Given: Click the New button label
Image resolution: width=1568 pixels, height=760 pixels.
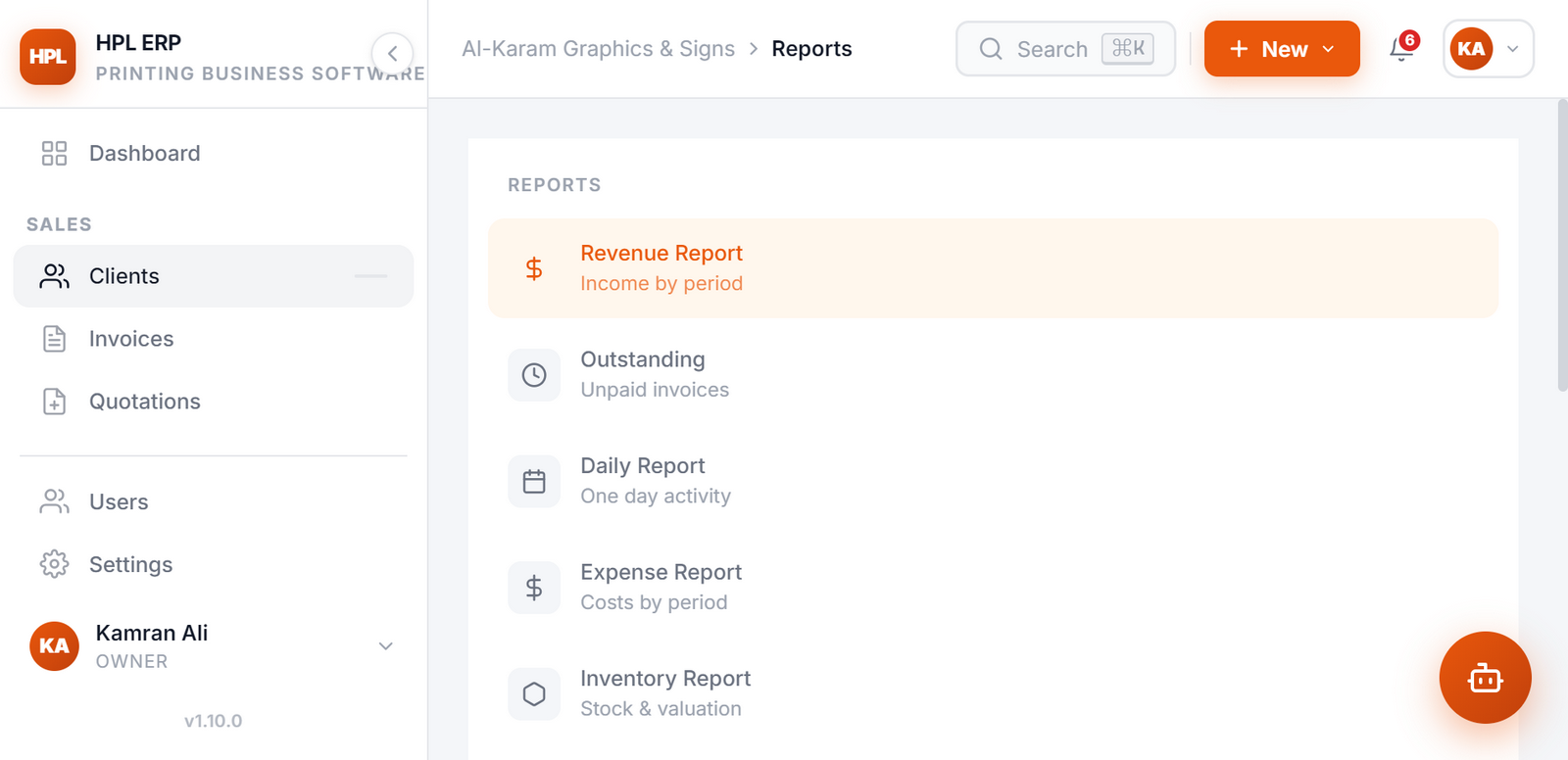Looking at the screenshot, I should click(x=1285, y=49).
